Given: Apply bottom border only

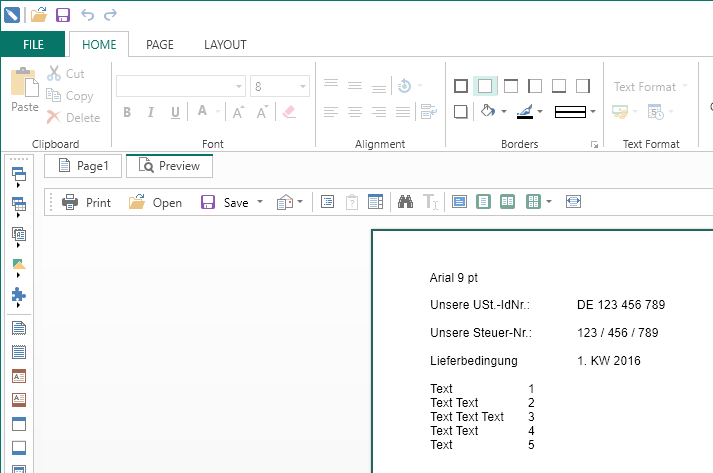Looking at the screenshot, I should coord(559,86).
